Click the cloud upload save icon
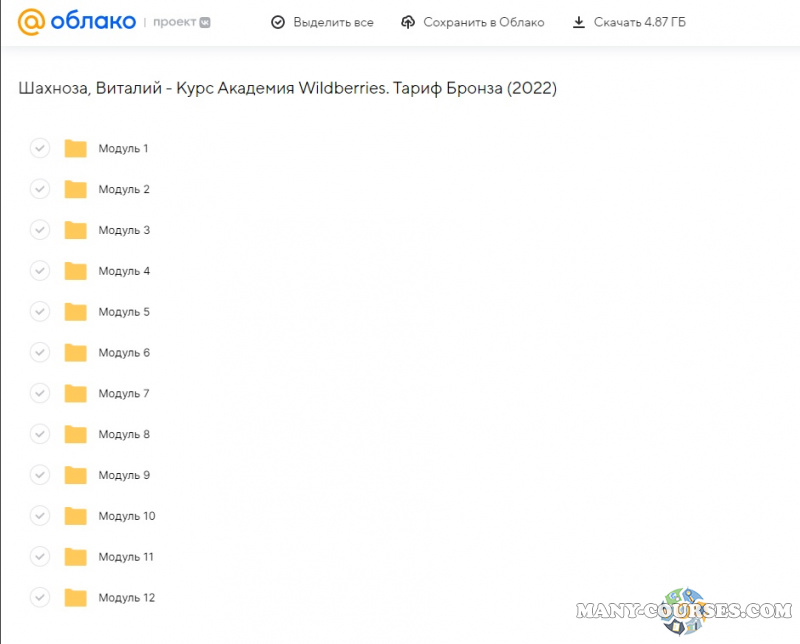This screenshot has height=644, width=800. [x=407, y=22]
